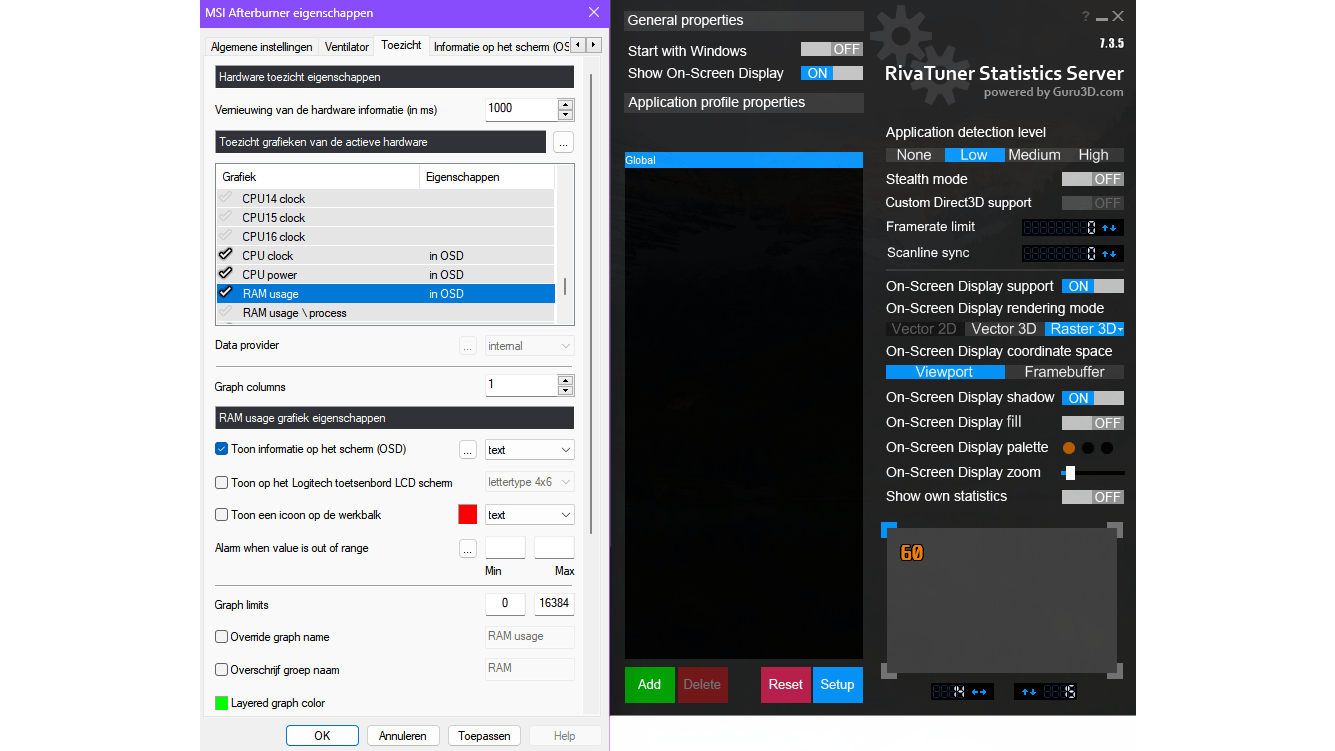Open the taskbar icon type text dropdown
This screenshot has width=1335, height=751.
coord(530,515)
